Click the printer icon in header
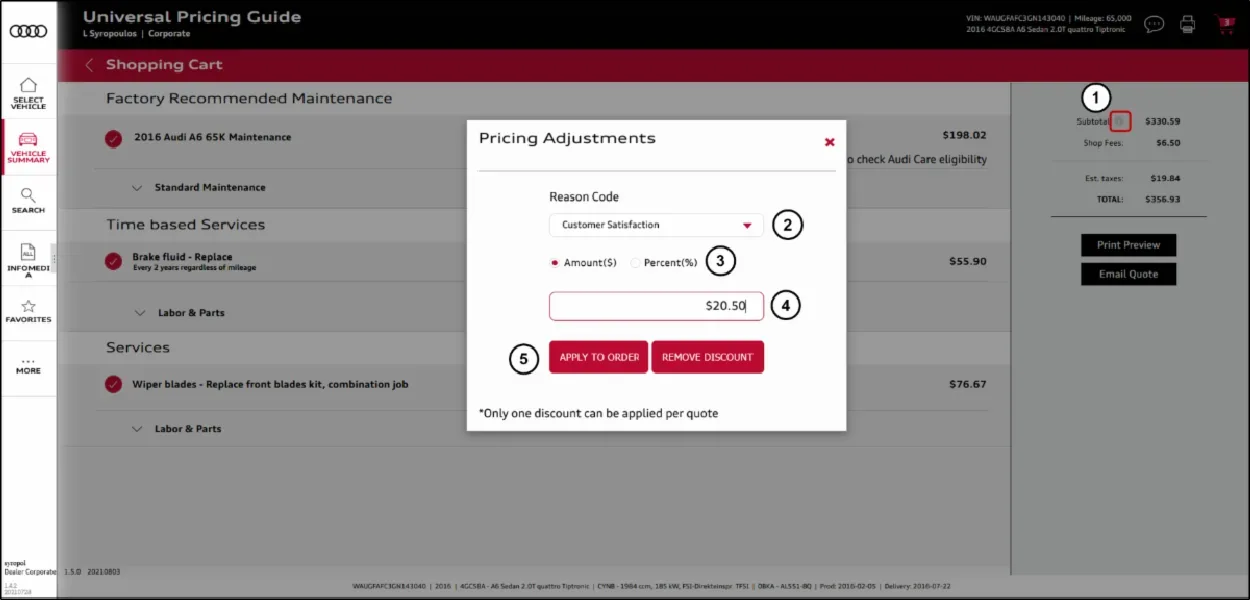The image size is (1250, 600). coord(1187,24)
